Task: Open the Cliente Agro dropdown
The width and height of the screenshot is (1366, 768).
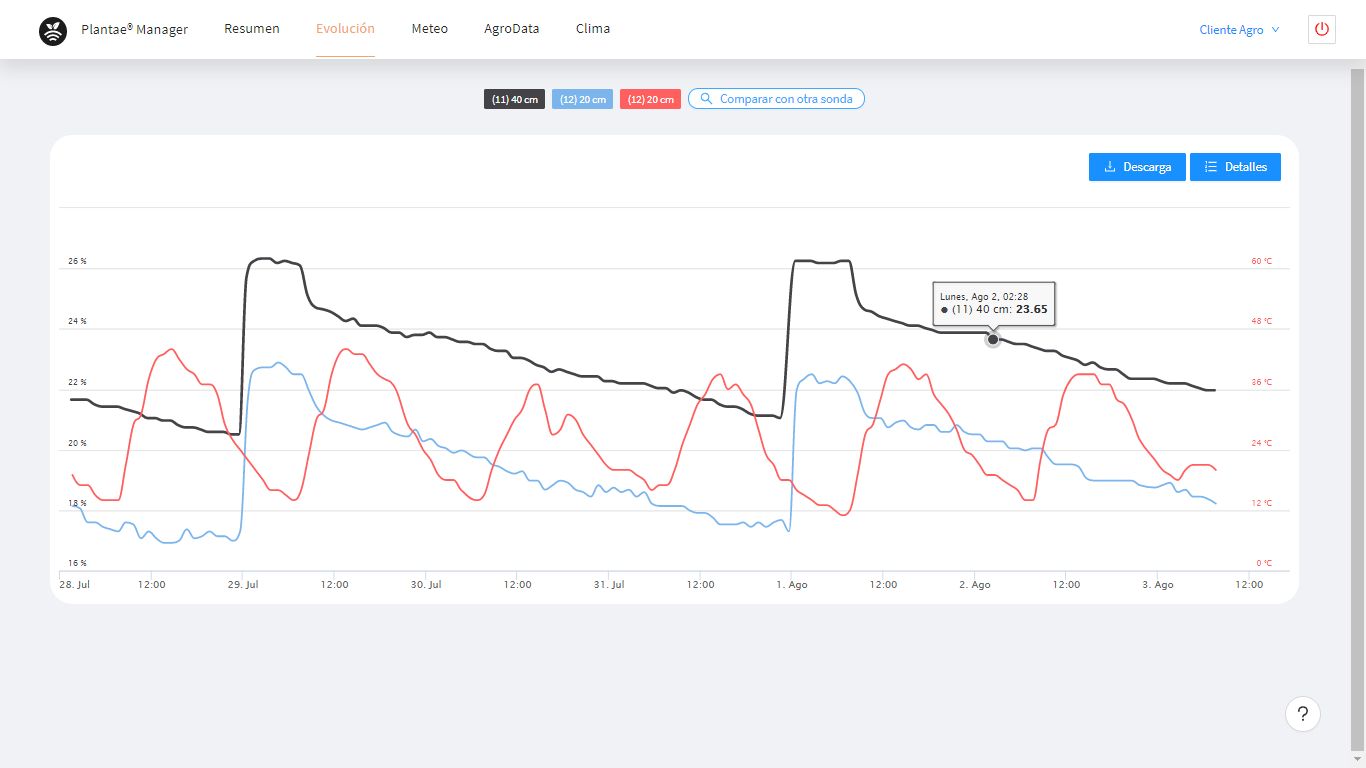Action: (x=1232, y=29)
